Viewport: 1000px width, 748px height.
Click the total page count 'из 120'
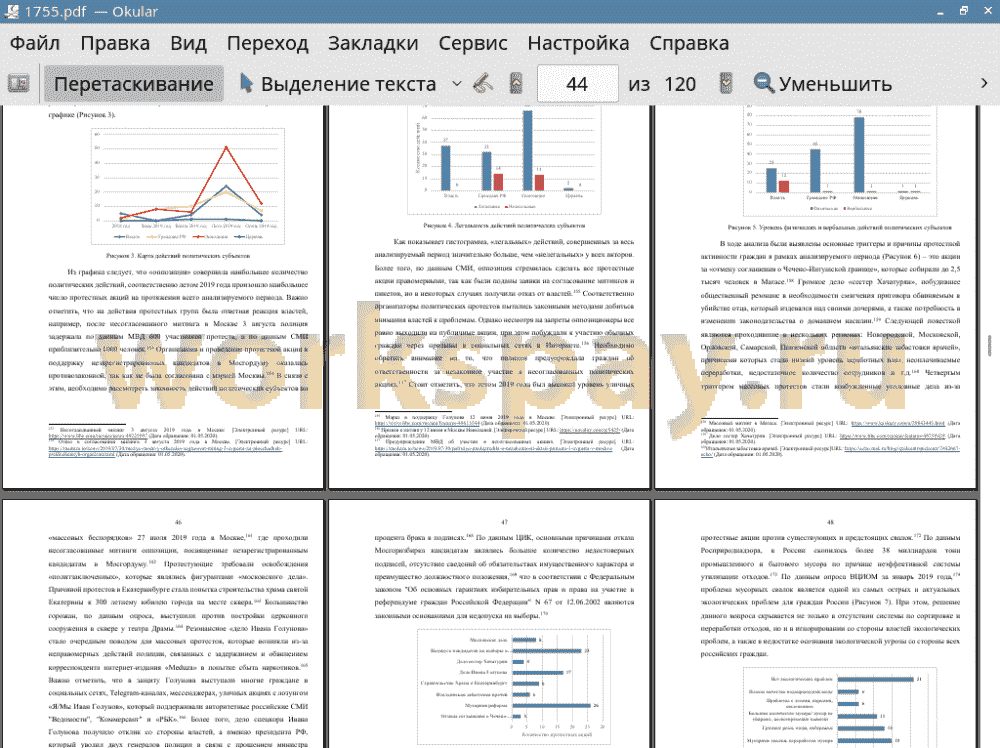(x=661, y=84)
